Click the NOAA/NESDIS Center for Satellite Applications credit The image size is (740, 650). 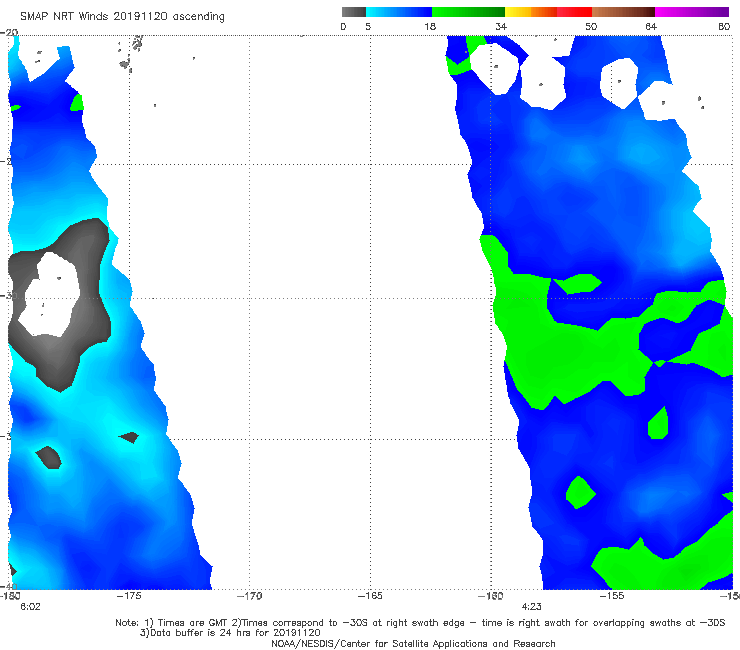point(413,643)
